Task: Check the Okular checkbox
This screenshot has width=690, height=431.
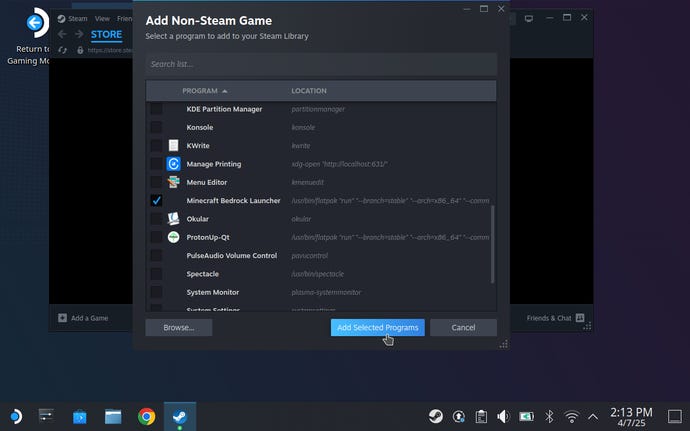Action: point(156,219)
